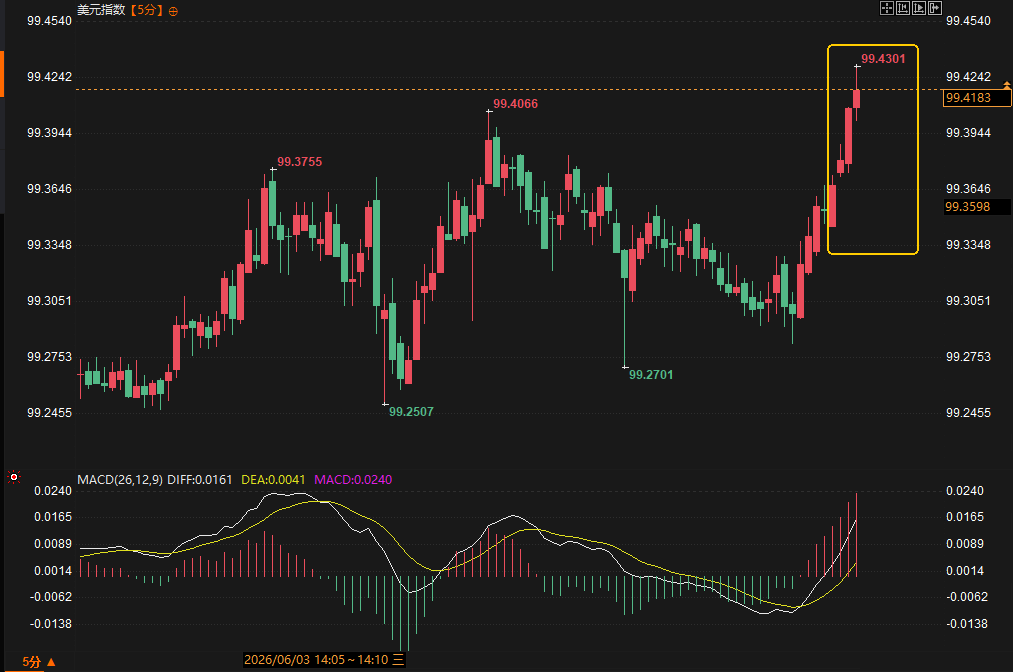Click the peak label 99.4066
The height and width of the screenshot is (672, 1013).
pyautogui.click(x=516, y=104)
